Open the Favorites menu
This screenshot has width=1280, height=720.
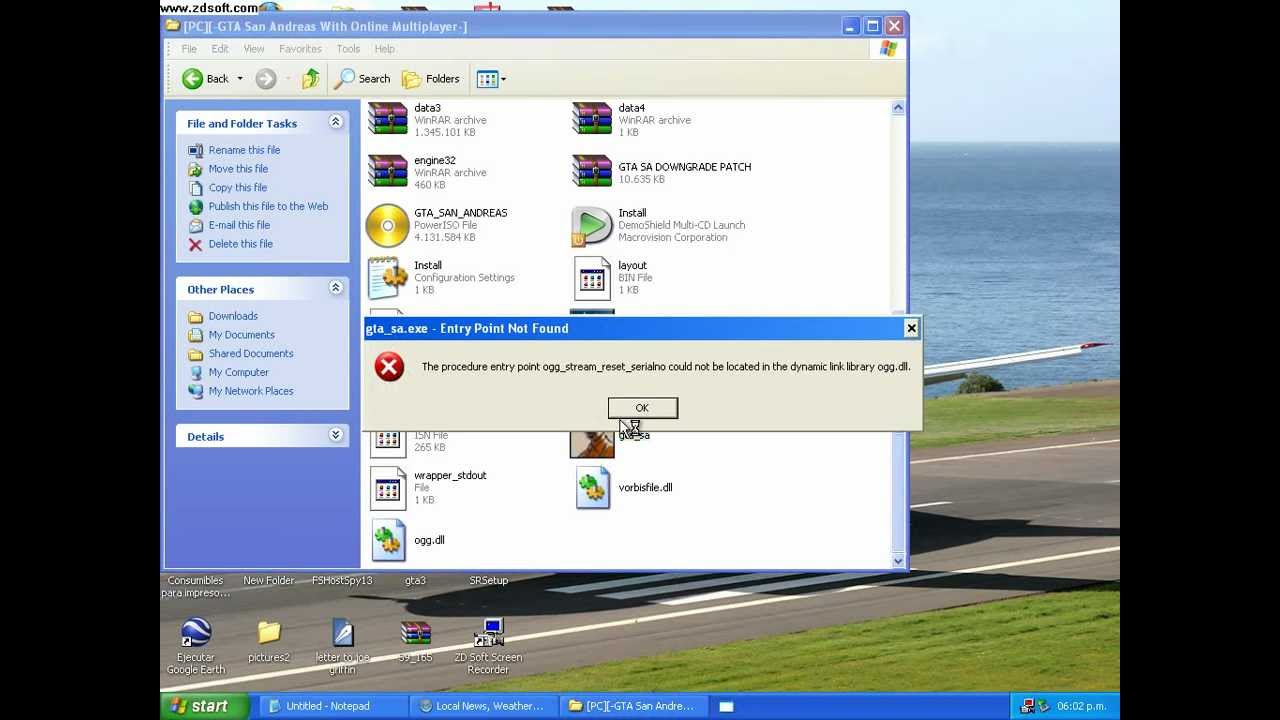300,49
